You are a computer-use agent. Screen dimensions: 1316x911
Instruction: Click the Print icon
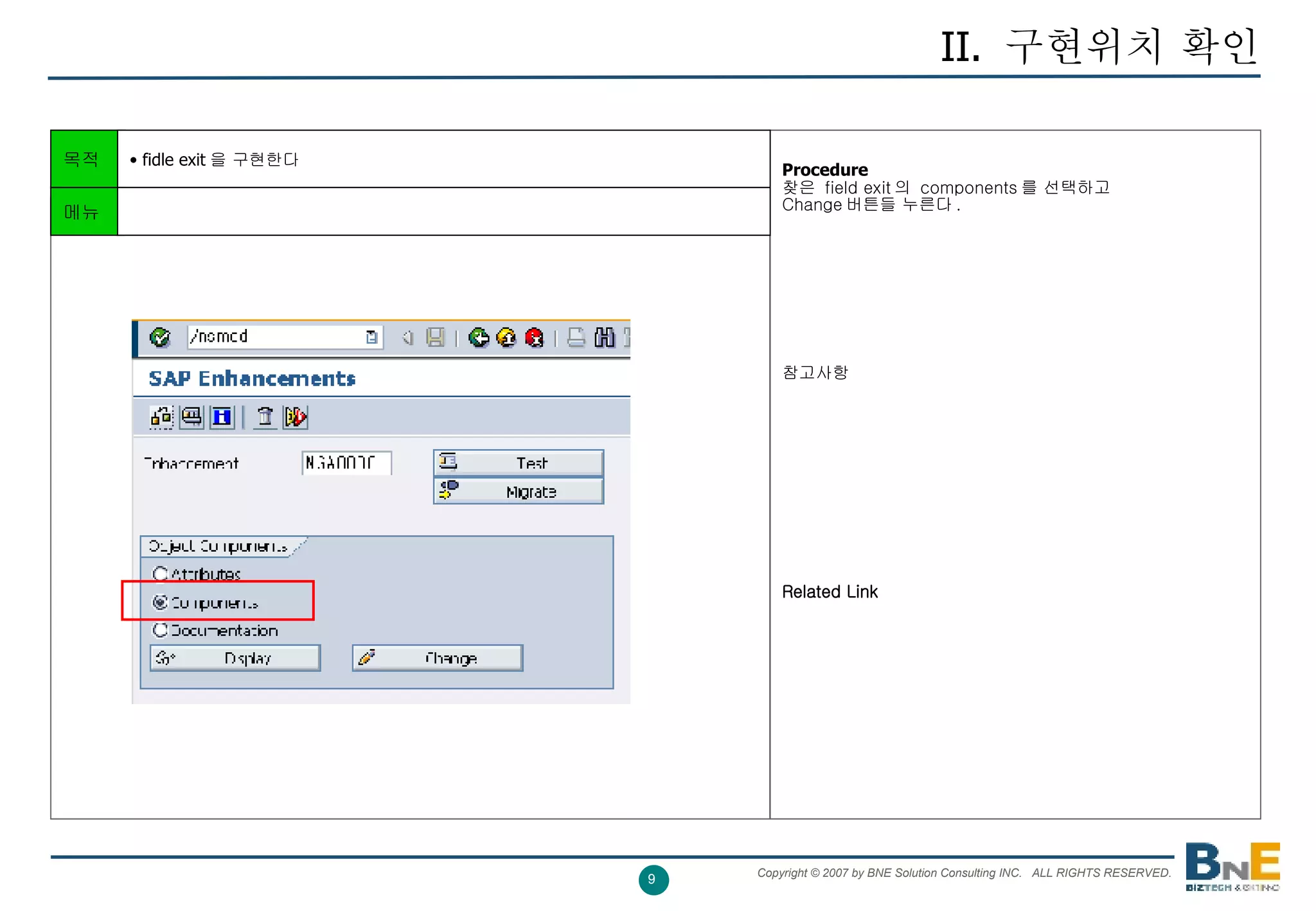[x=576, y=337]
